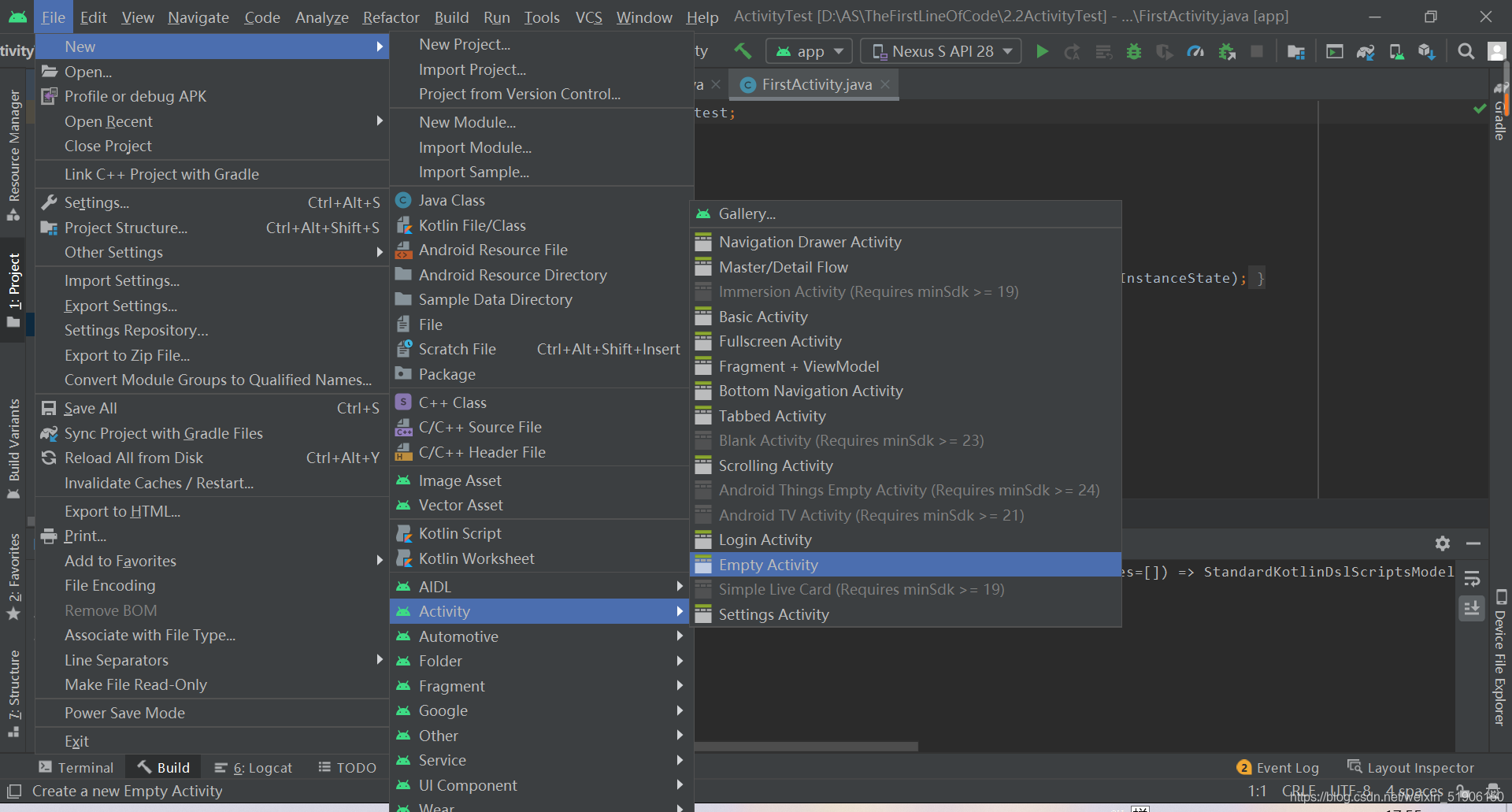1512x812 pixels.
Task: Open Settings... from File menu
Action: click(212, 202)
